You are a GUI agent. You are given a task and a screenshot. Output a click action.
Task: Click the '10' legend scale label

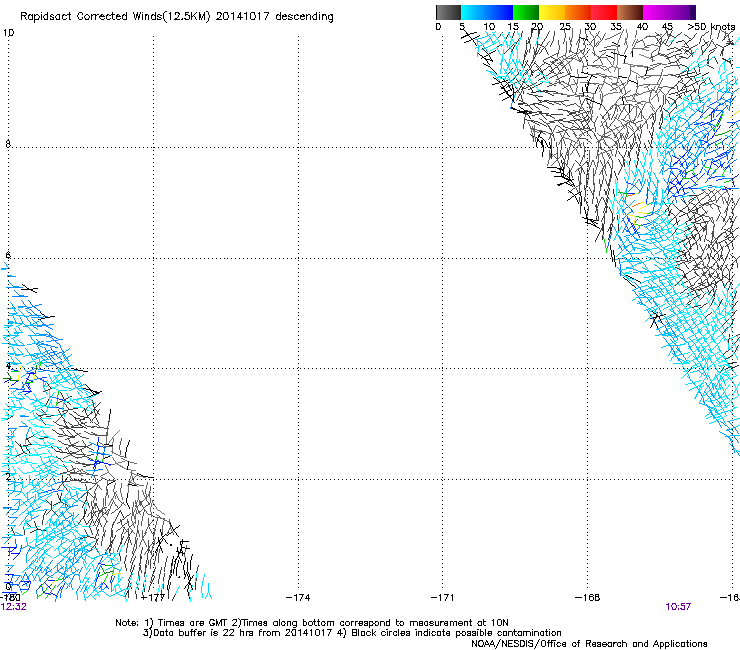[x=489, y=27]
